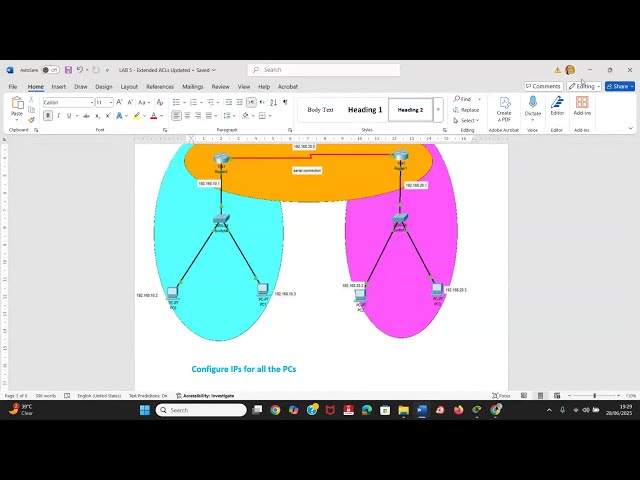Viewport: 640px width, 480px height.
Task: Open the font size dropdown
Action: point(111,102)
